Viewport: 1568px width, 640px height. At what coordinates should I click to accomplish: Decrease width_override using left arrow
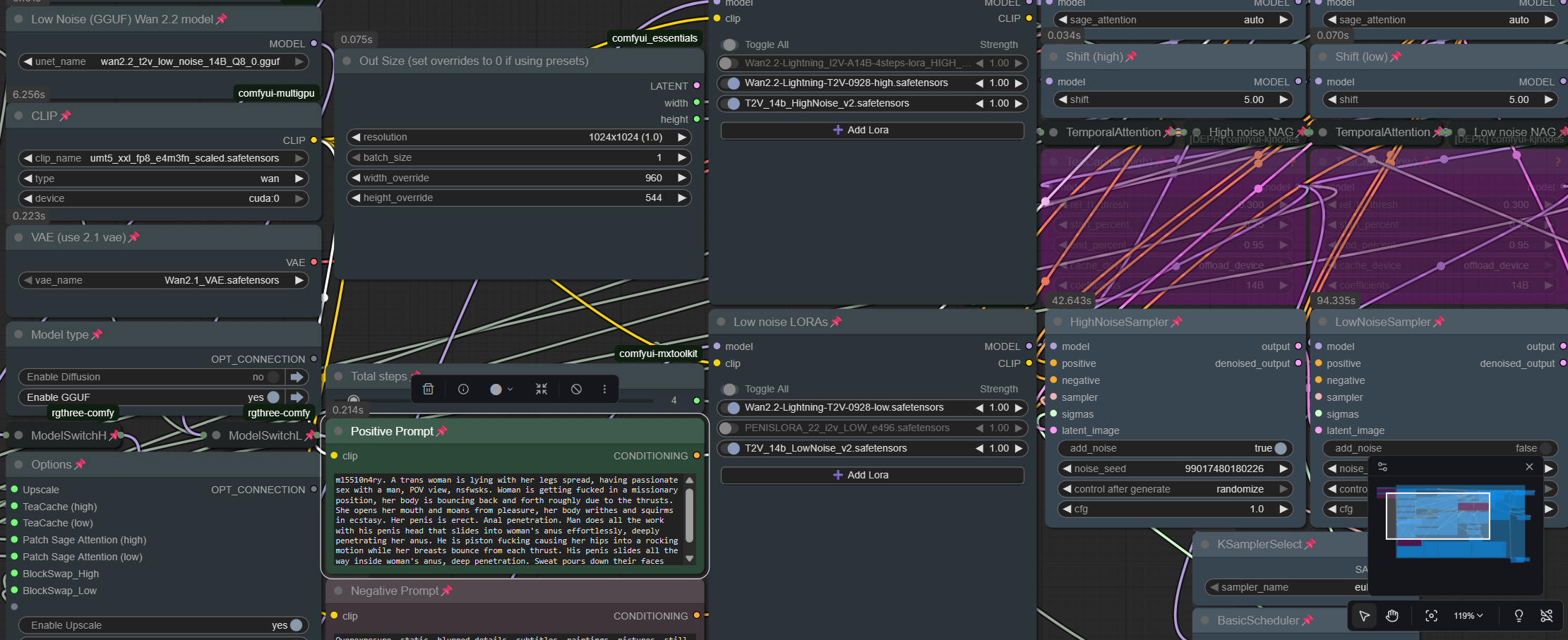(x=356, y=179)
